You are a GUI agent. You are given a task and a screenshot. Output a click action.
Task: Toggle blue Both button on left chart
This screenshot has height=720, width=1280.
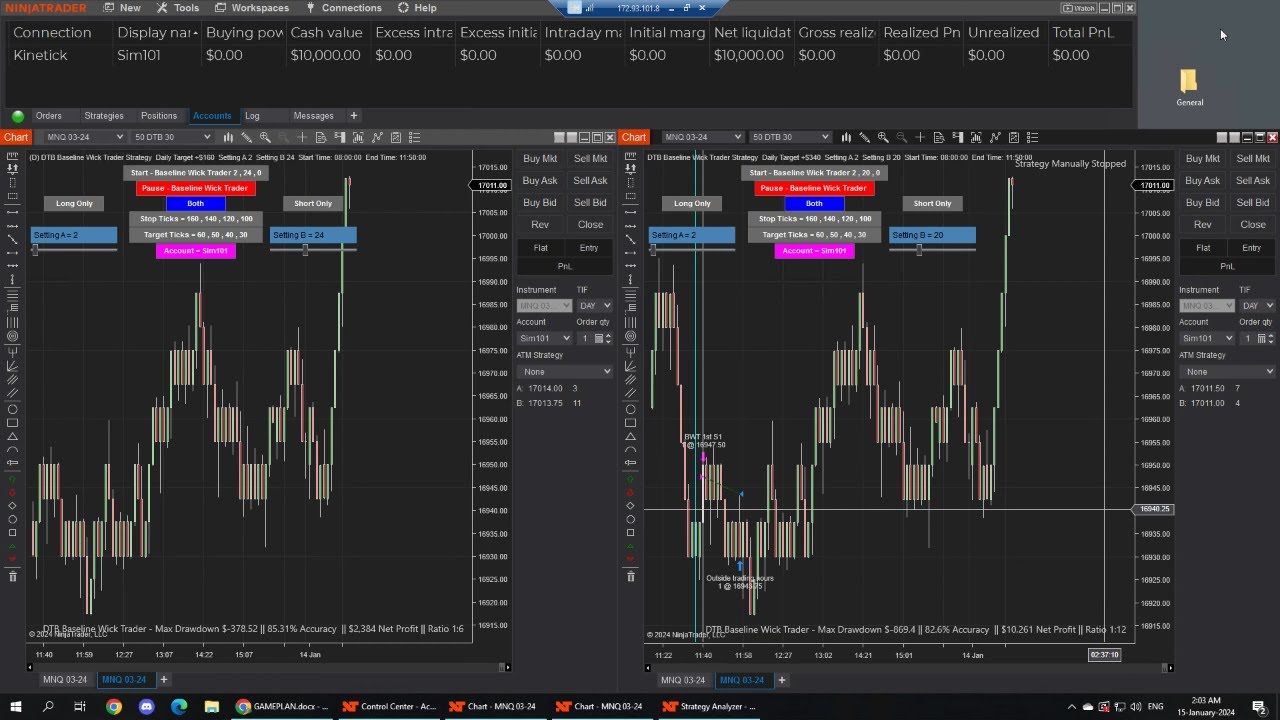coord(195,203)
